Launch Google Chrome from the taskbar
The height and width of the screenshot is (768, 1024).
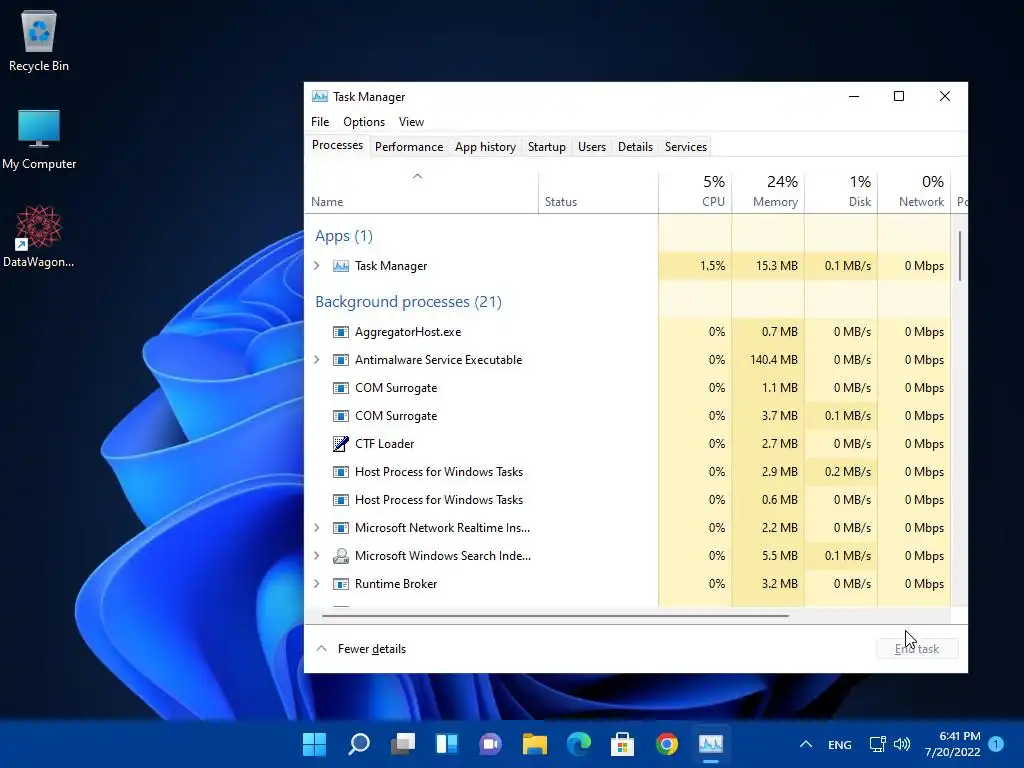[667, 744]
